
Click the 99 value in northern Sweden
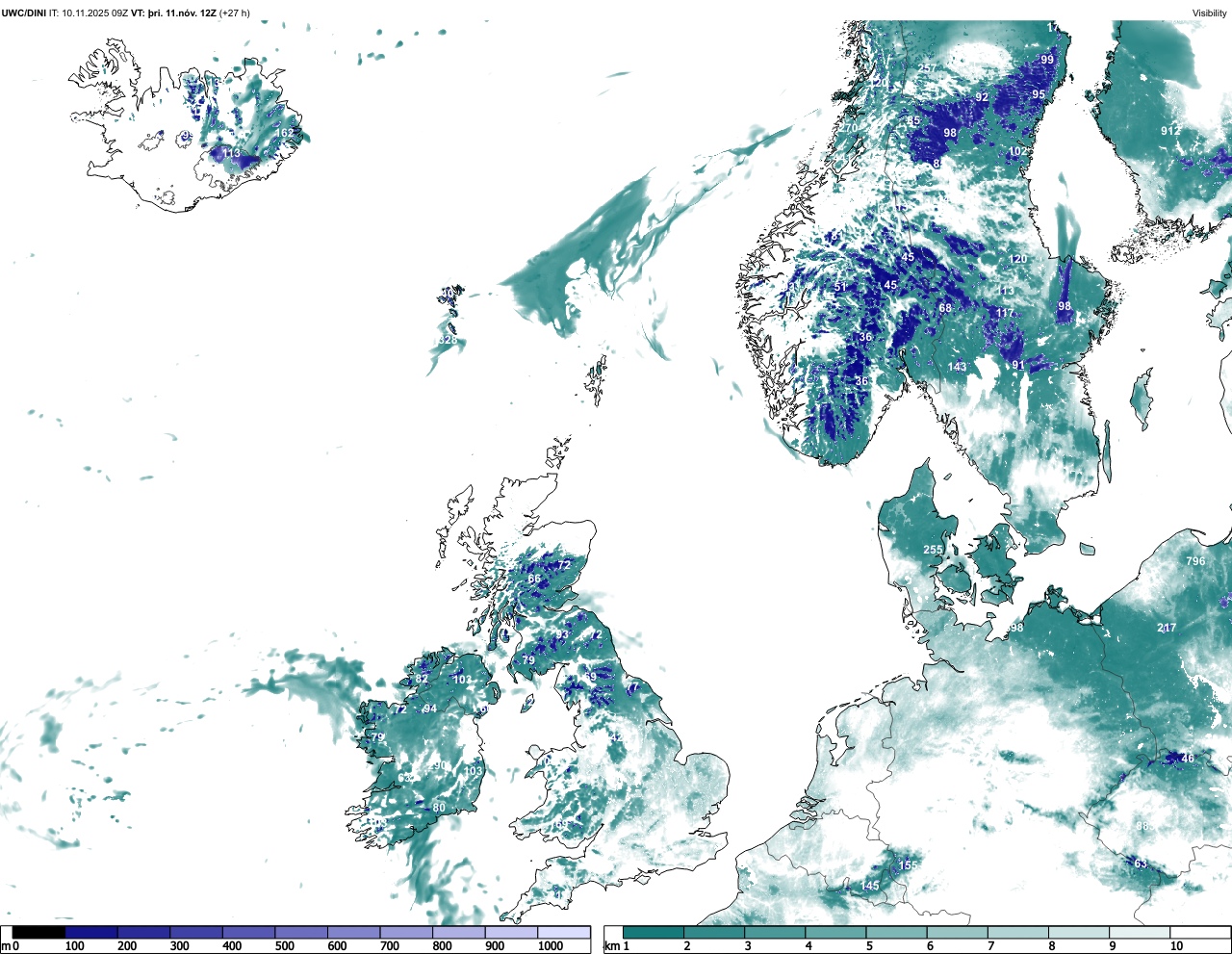1047,60
